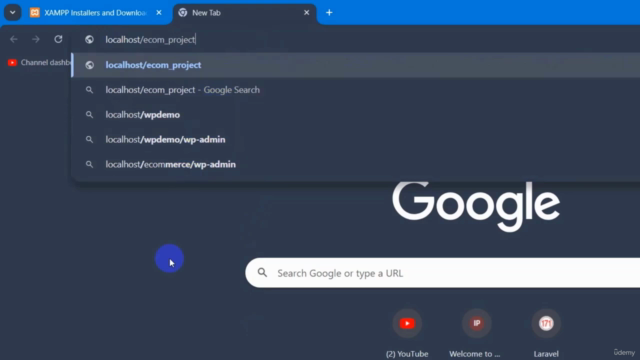
Task: Close the New Tab tab
Action: [307, 13]
